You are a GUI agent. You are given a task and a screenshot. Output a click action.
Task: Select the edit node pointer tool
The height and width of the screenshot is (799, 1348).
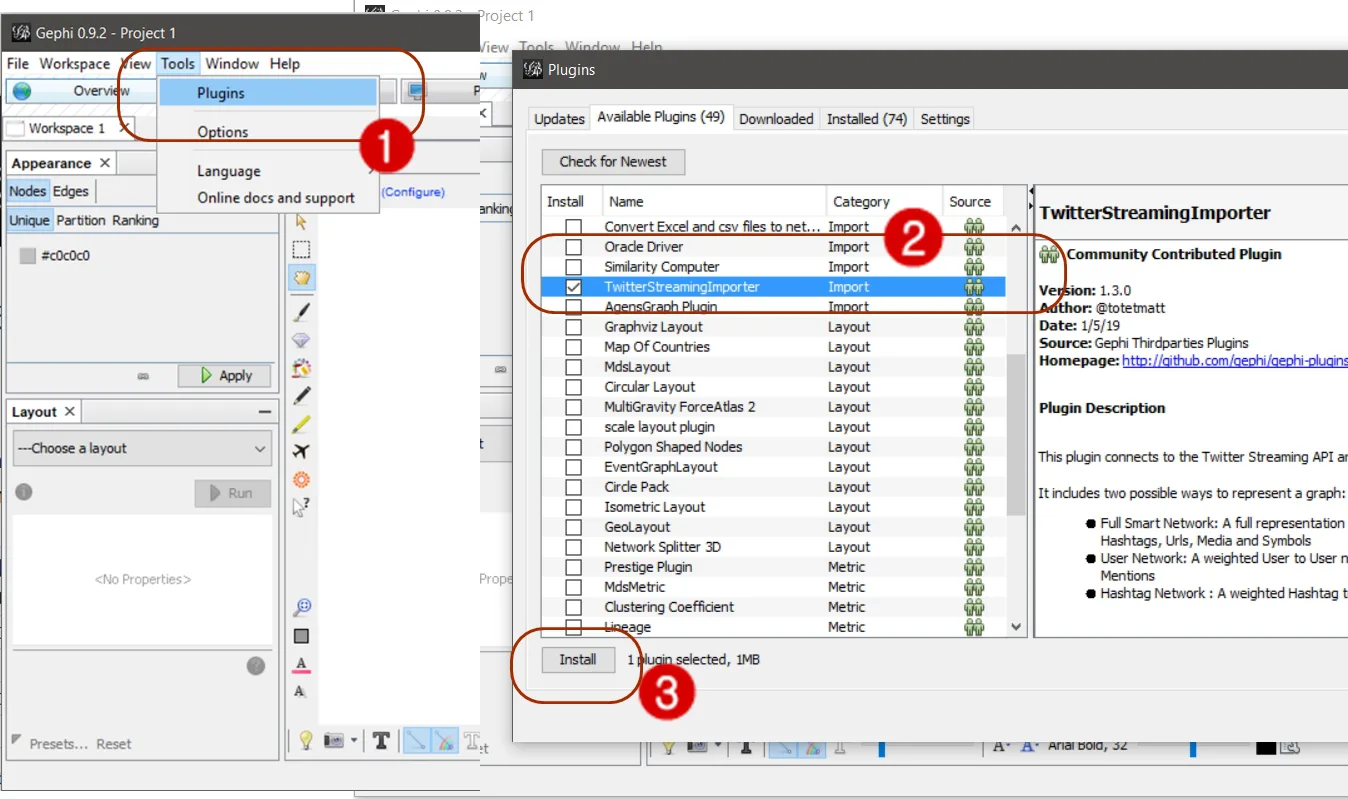click(x=301, y=507)
